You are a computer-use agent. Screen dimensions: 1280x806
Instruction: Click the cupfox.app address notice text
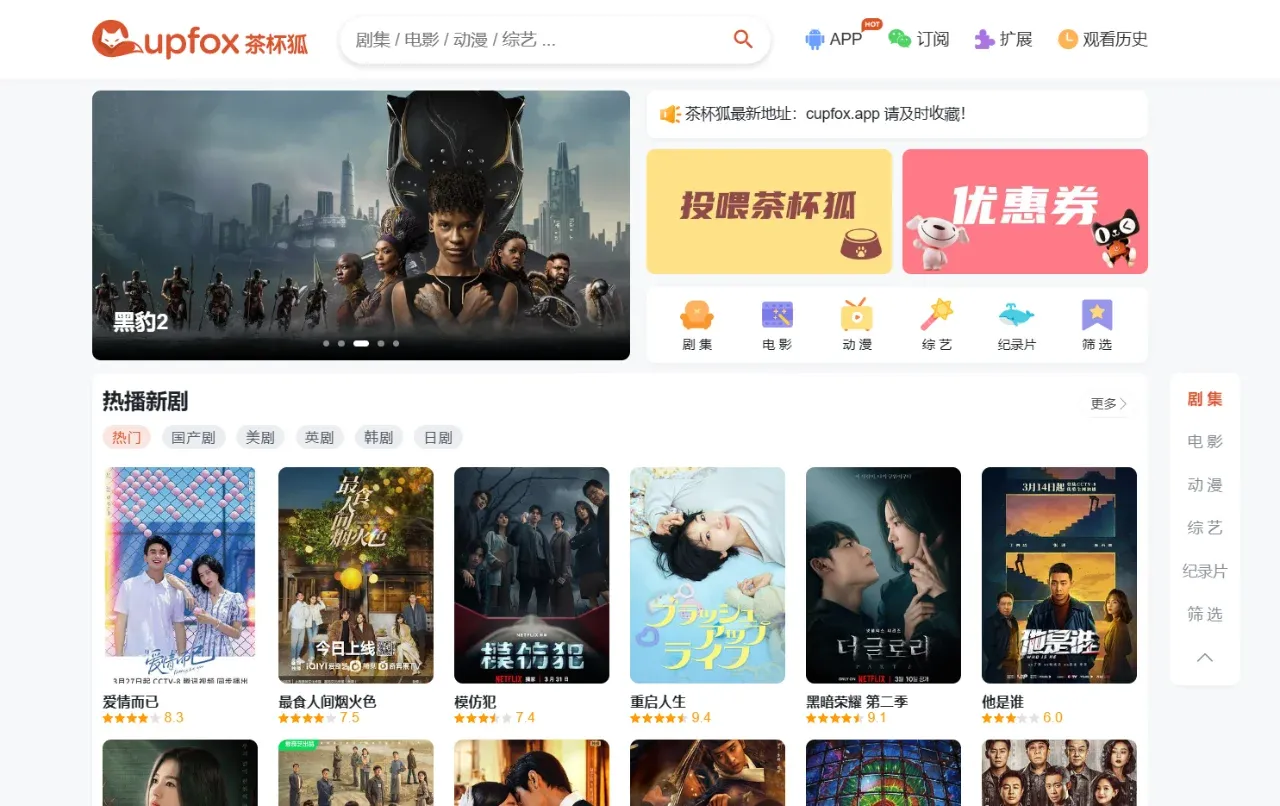pyautogui.click(x=825, y=114)
